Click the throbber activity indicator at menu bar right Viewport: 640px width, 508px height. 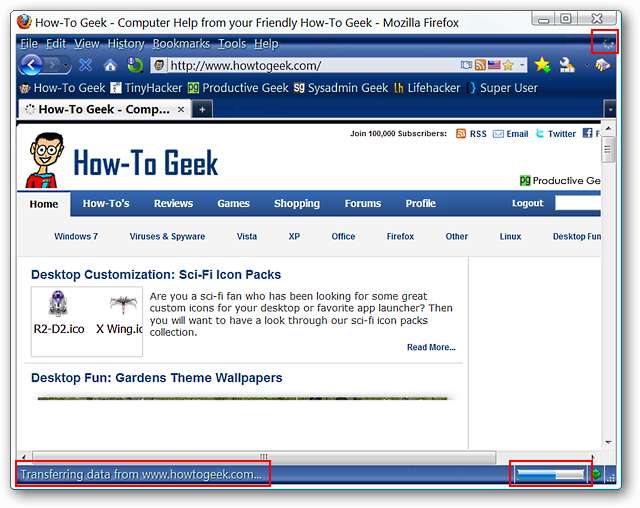tap(608, 43)
